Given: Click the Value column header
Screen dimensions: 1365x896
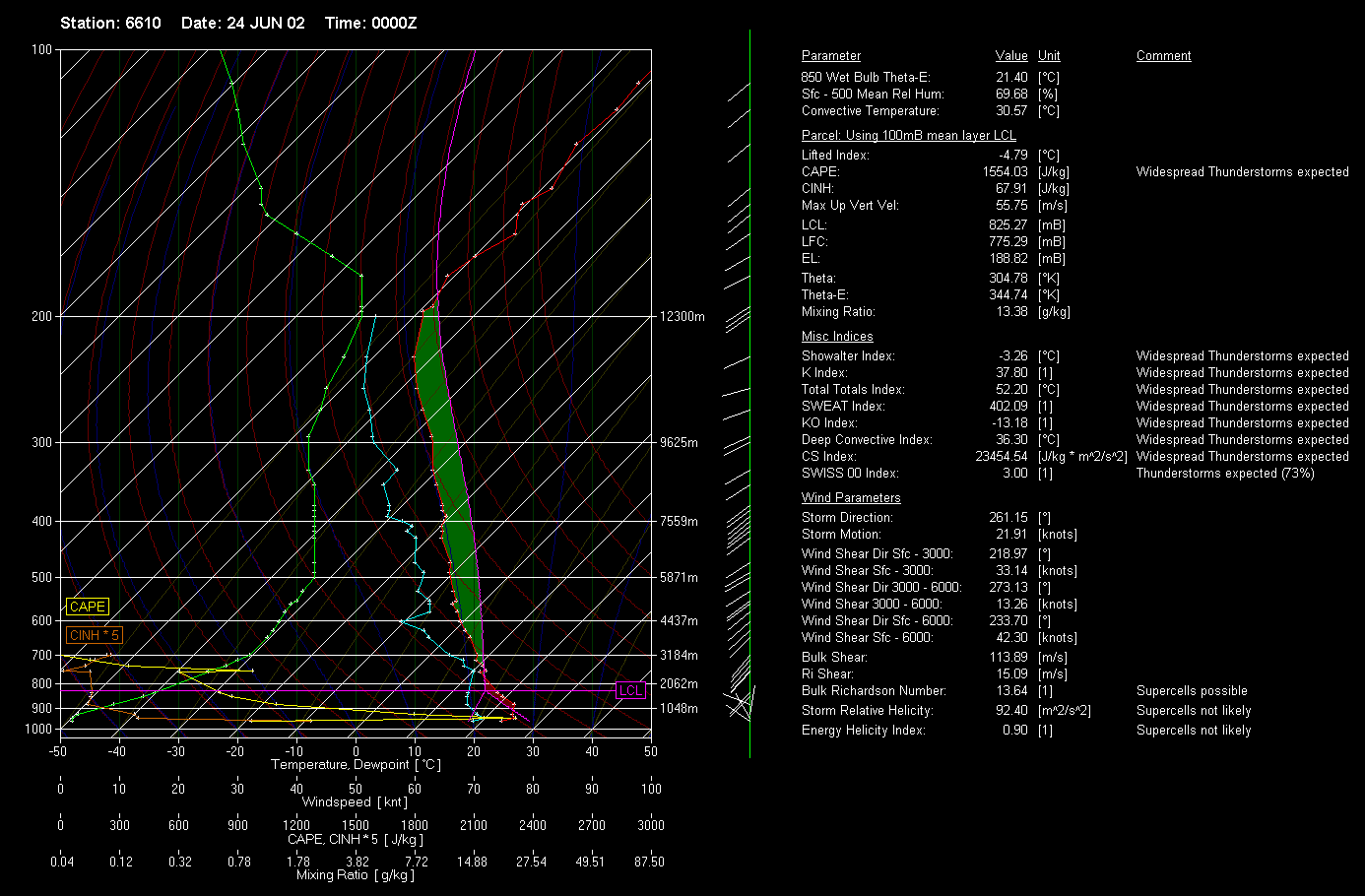Looking at the screenshot, I should (x=1010, y=56).
